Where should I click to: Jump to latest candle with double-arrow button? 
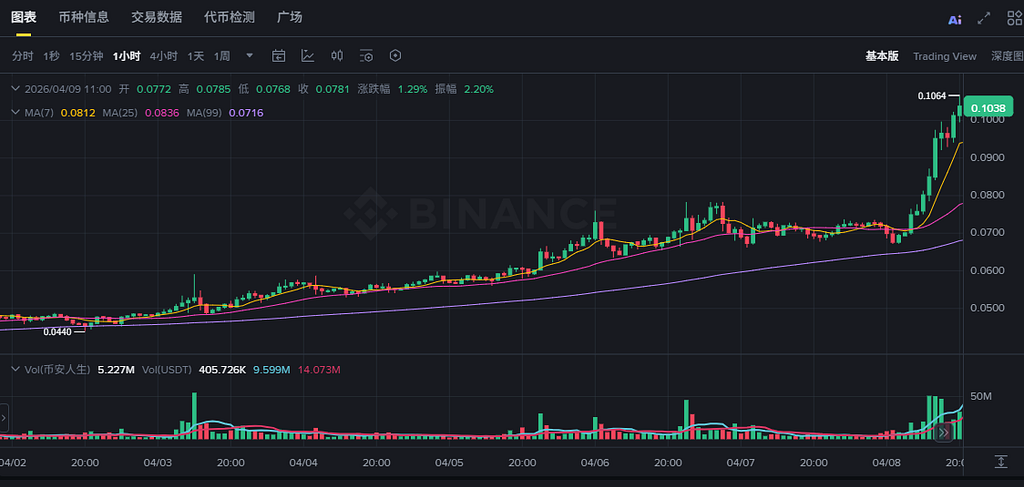pyautogui.click(x=944, y=432)
